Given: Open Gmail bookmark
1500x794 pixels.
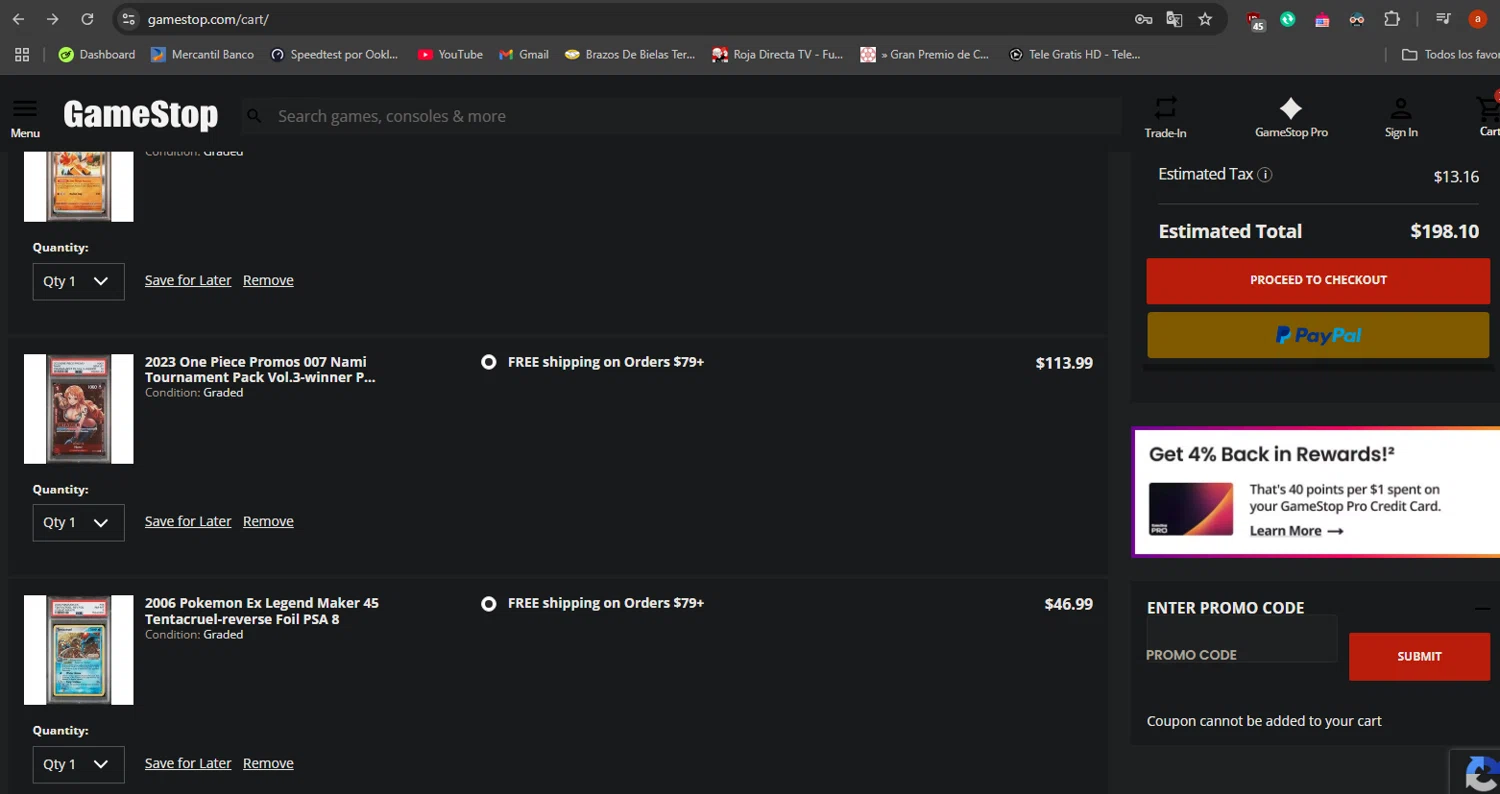Looking at the screenshot, I should pos(524,55).
